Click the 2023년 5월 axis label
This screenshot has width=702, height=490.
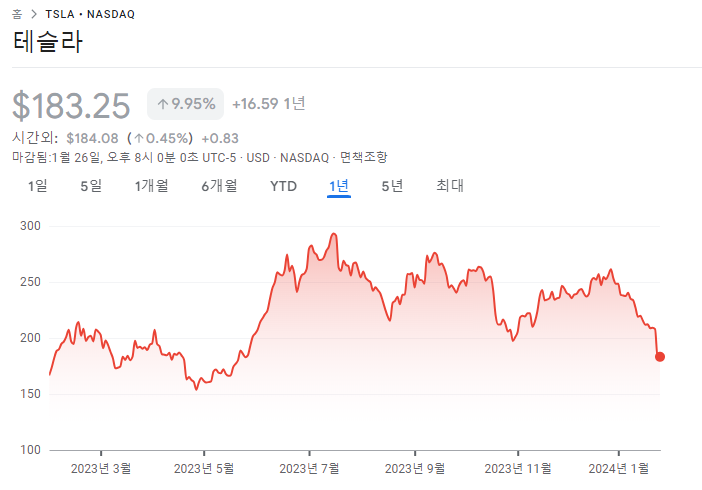(x=204, y=469)
